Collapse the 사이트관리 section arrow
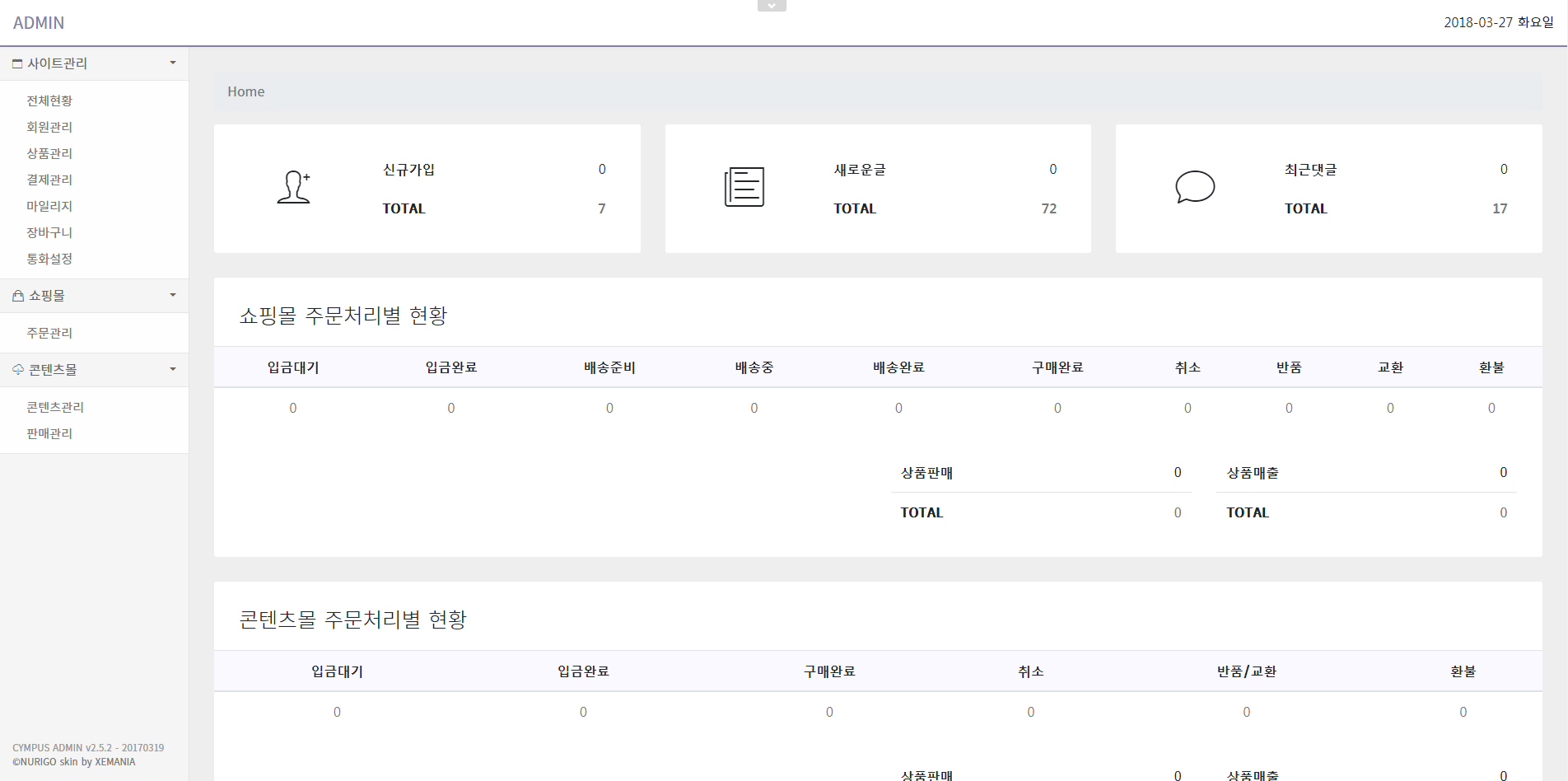This screenshot has height=781, width=1568. coord(173,63)
